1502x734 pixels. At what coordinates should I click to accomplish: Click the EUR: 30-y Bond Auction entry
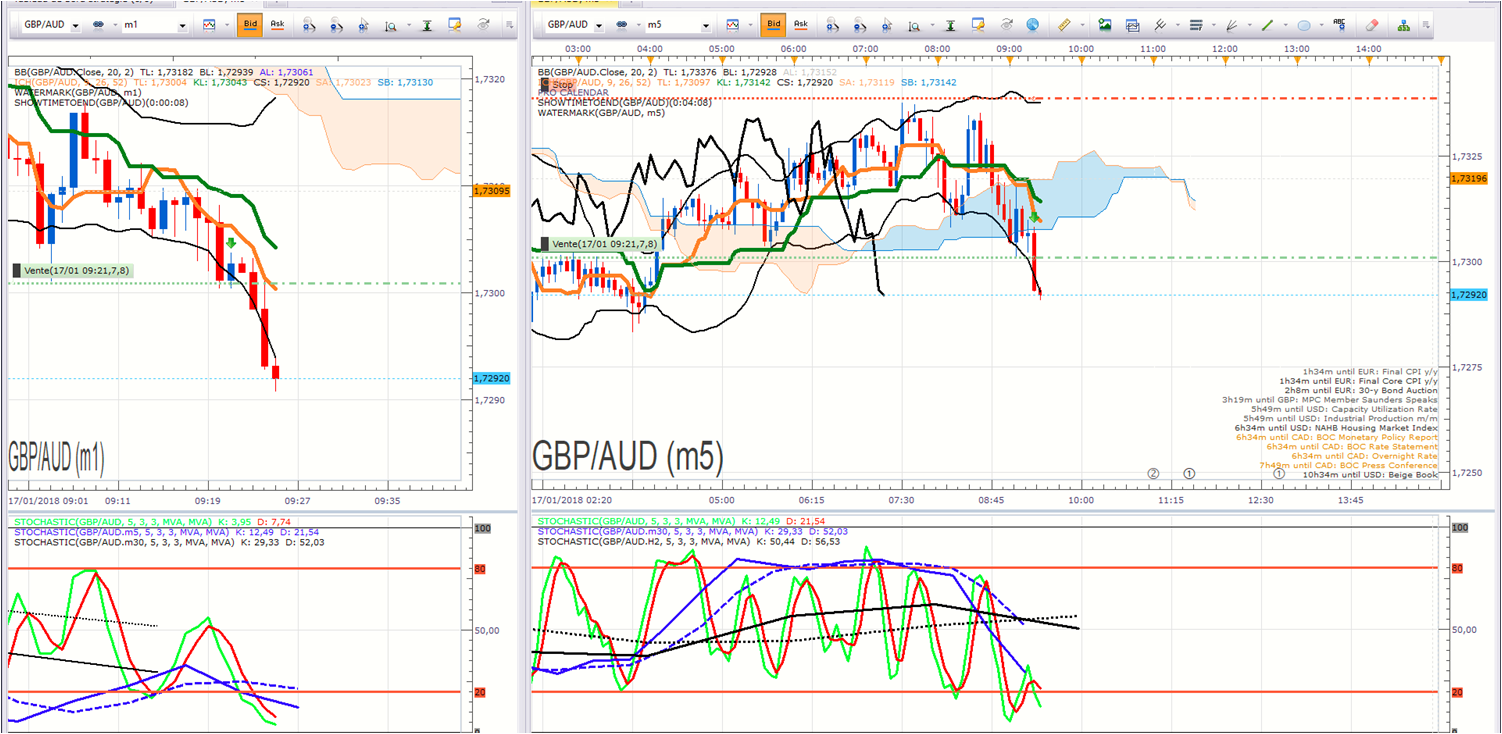(1359, 391)
